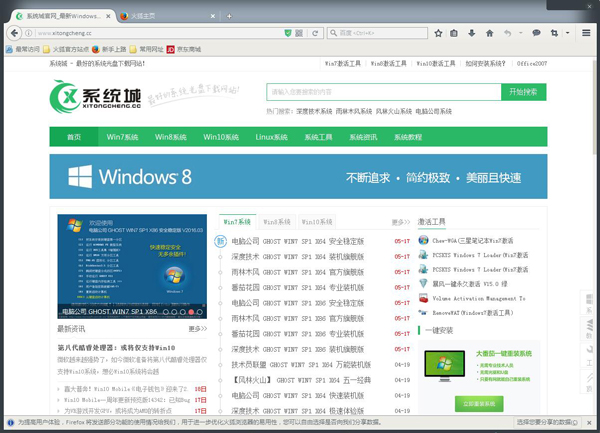Go back using the browser back arrow
Image resolution: width=600 pixels, height=433 pixels.
click(x=14, y=33)
